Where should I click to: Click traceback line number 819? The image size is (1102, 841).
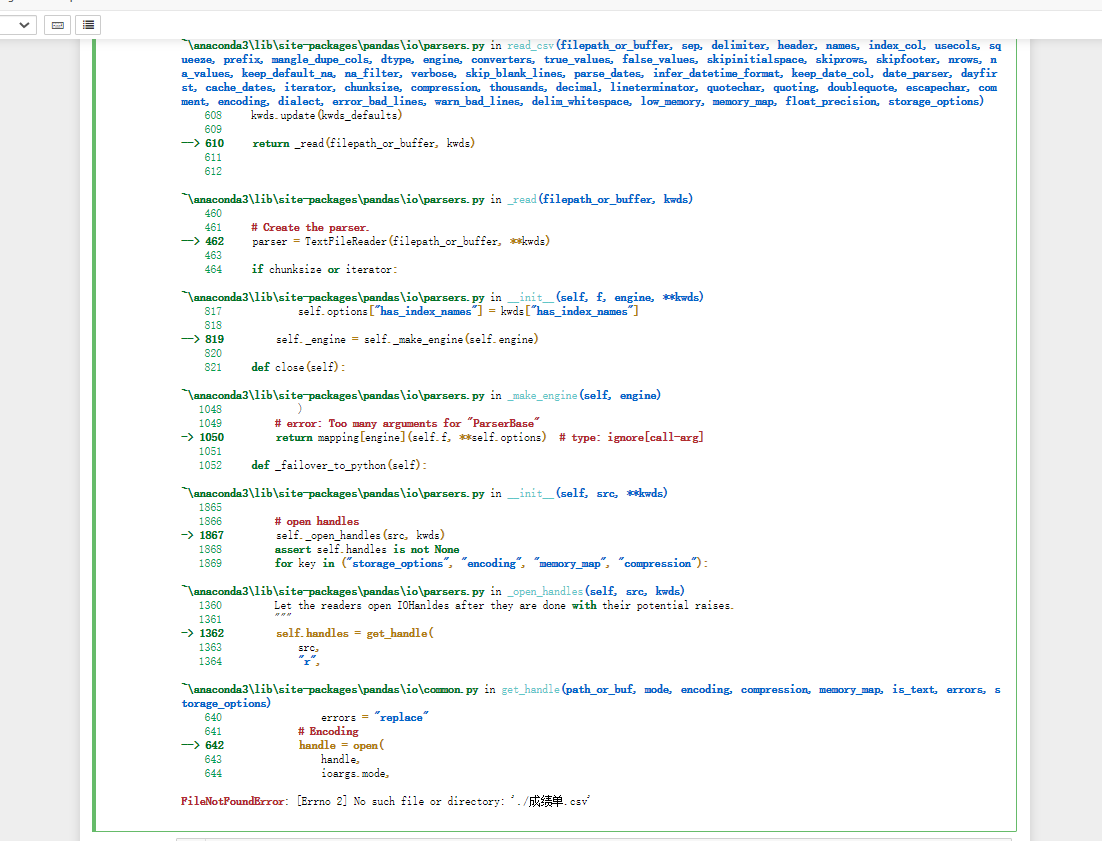[x=214, y=339]
